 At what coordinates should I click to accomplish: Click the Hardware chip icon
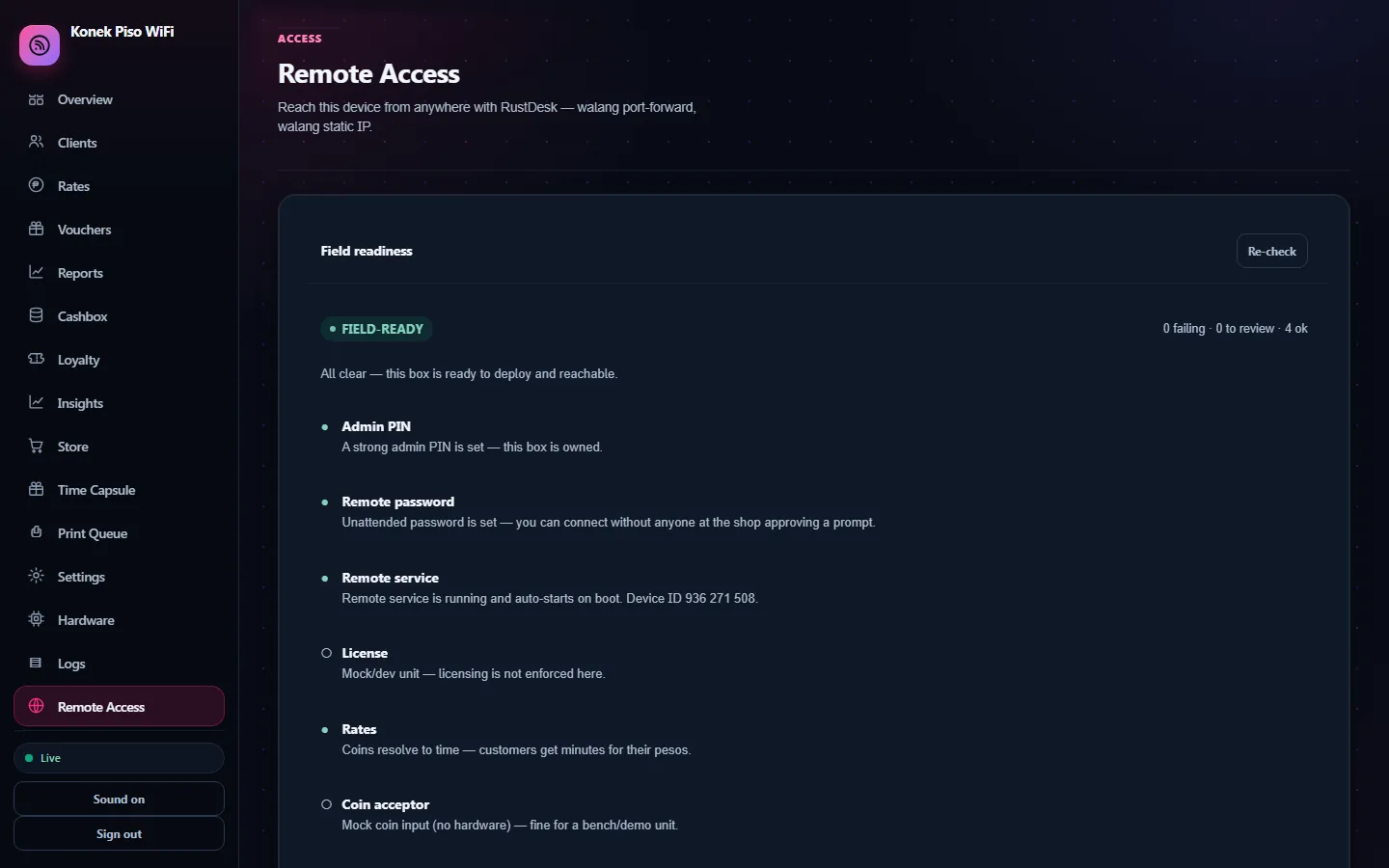pos(37,619)
